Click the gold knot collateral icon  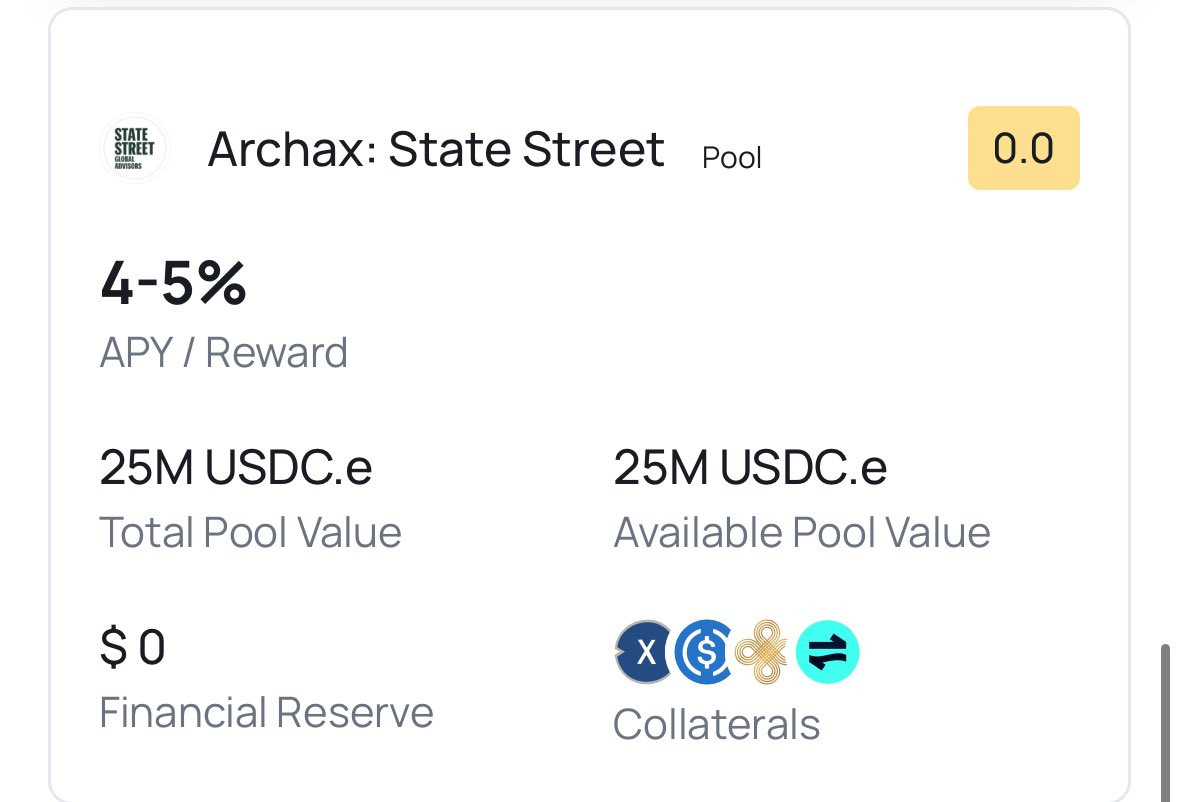(763, 652)
